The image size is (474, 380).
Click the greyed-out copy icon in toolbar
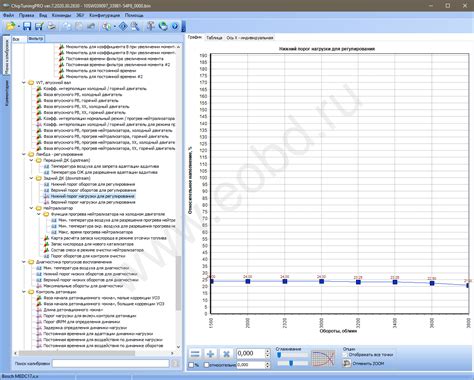pos(67,26)
